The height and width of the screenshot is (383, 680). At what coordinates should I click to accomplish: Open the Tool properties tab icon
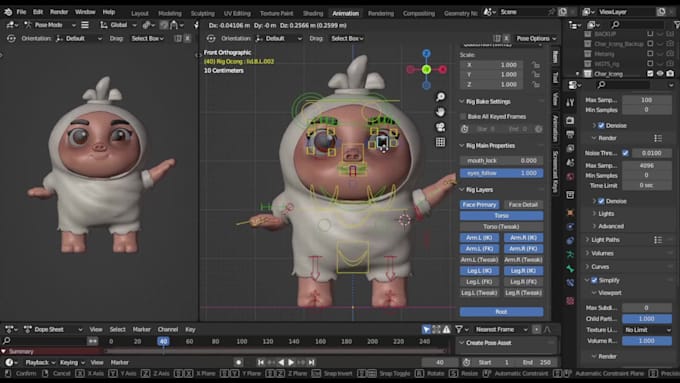click(570, 102)
